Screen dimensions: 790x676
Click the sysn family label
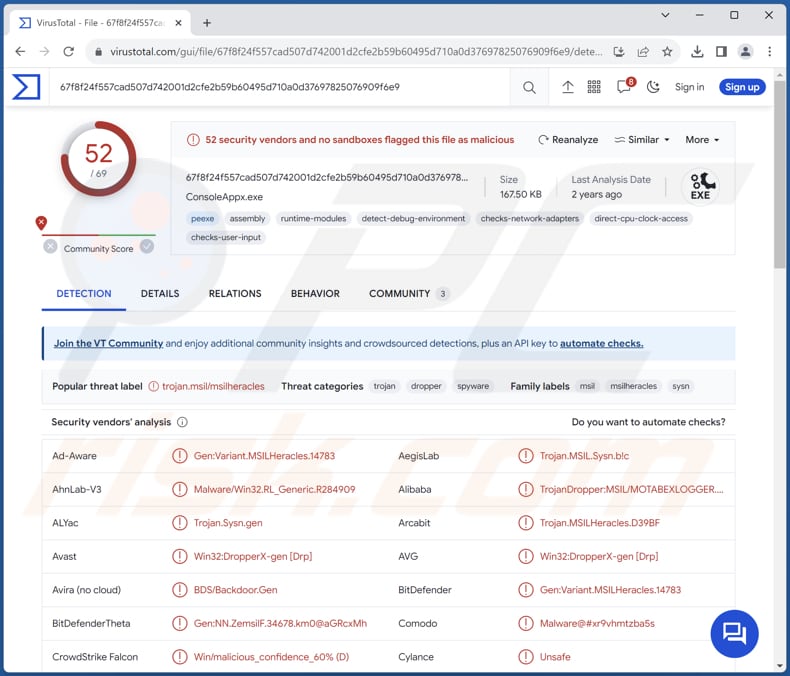(x=681, y=386)
